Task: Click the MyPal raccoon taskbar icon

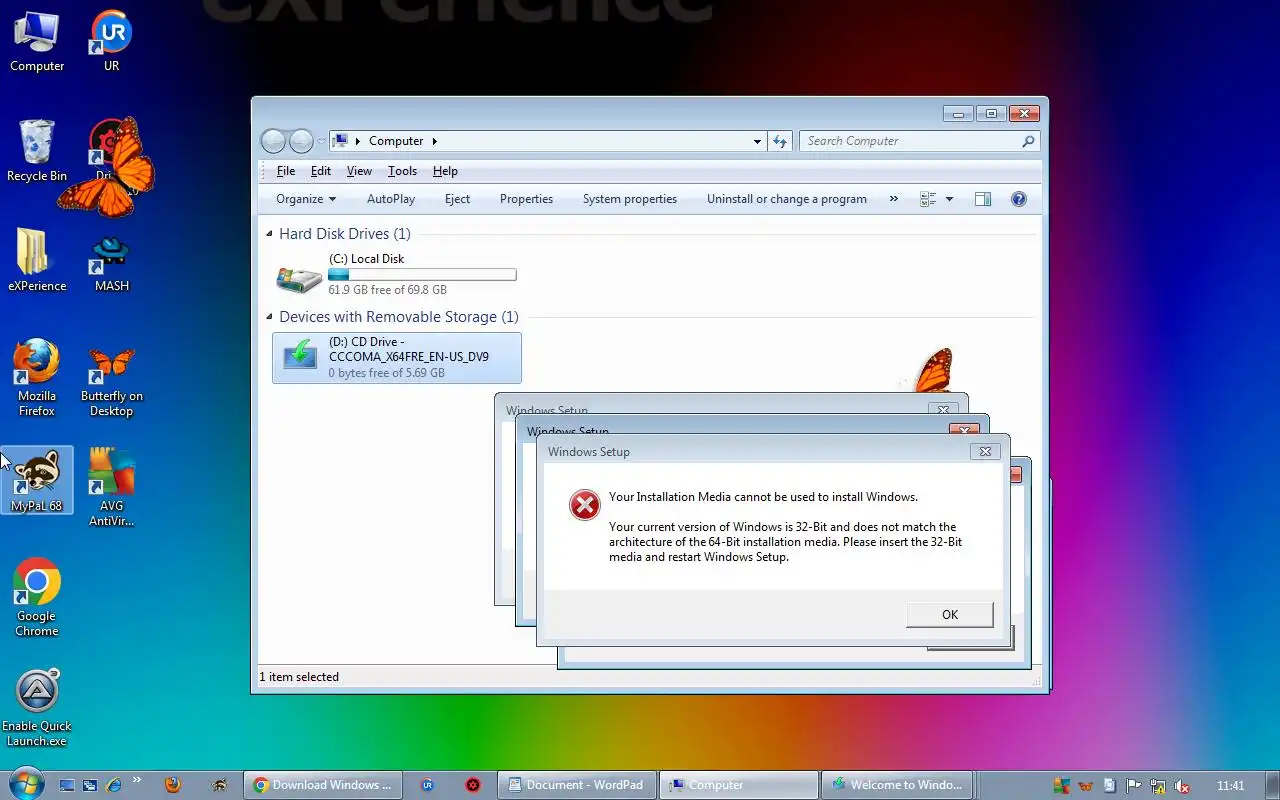Action: click(220, 785)
